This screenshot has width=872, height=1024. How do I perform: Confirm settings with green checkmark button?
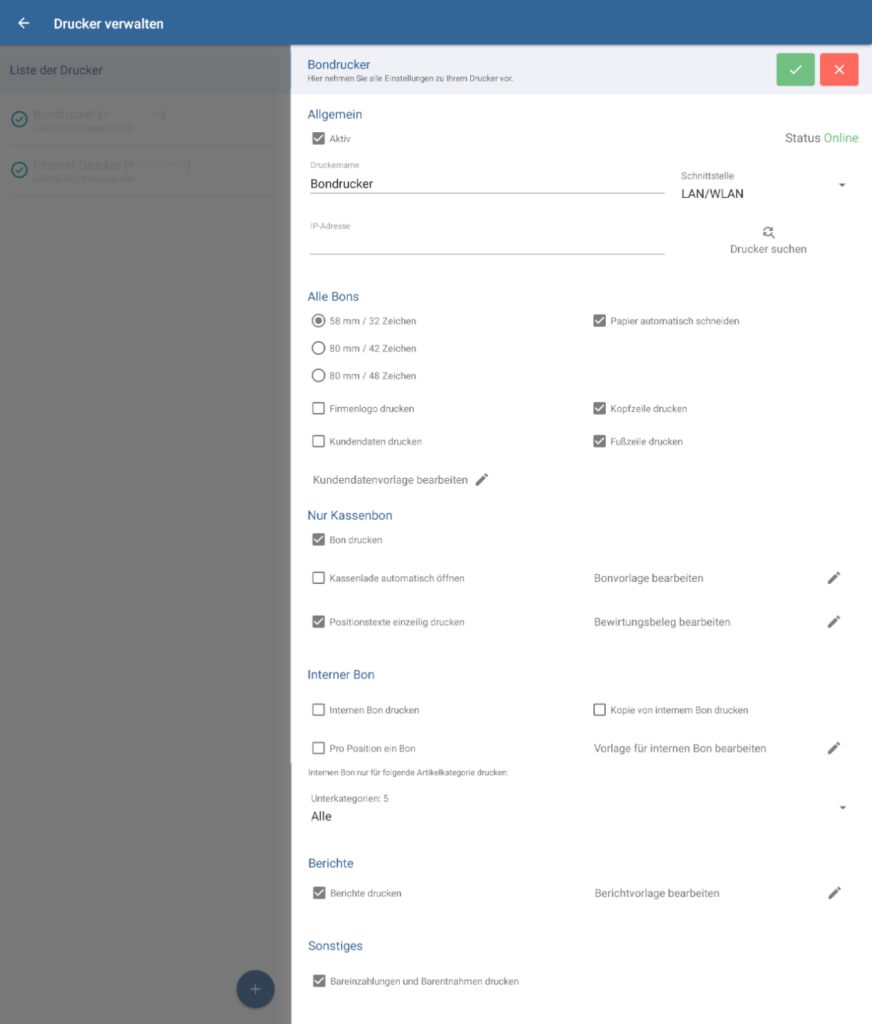[x=795, y=70]
